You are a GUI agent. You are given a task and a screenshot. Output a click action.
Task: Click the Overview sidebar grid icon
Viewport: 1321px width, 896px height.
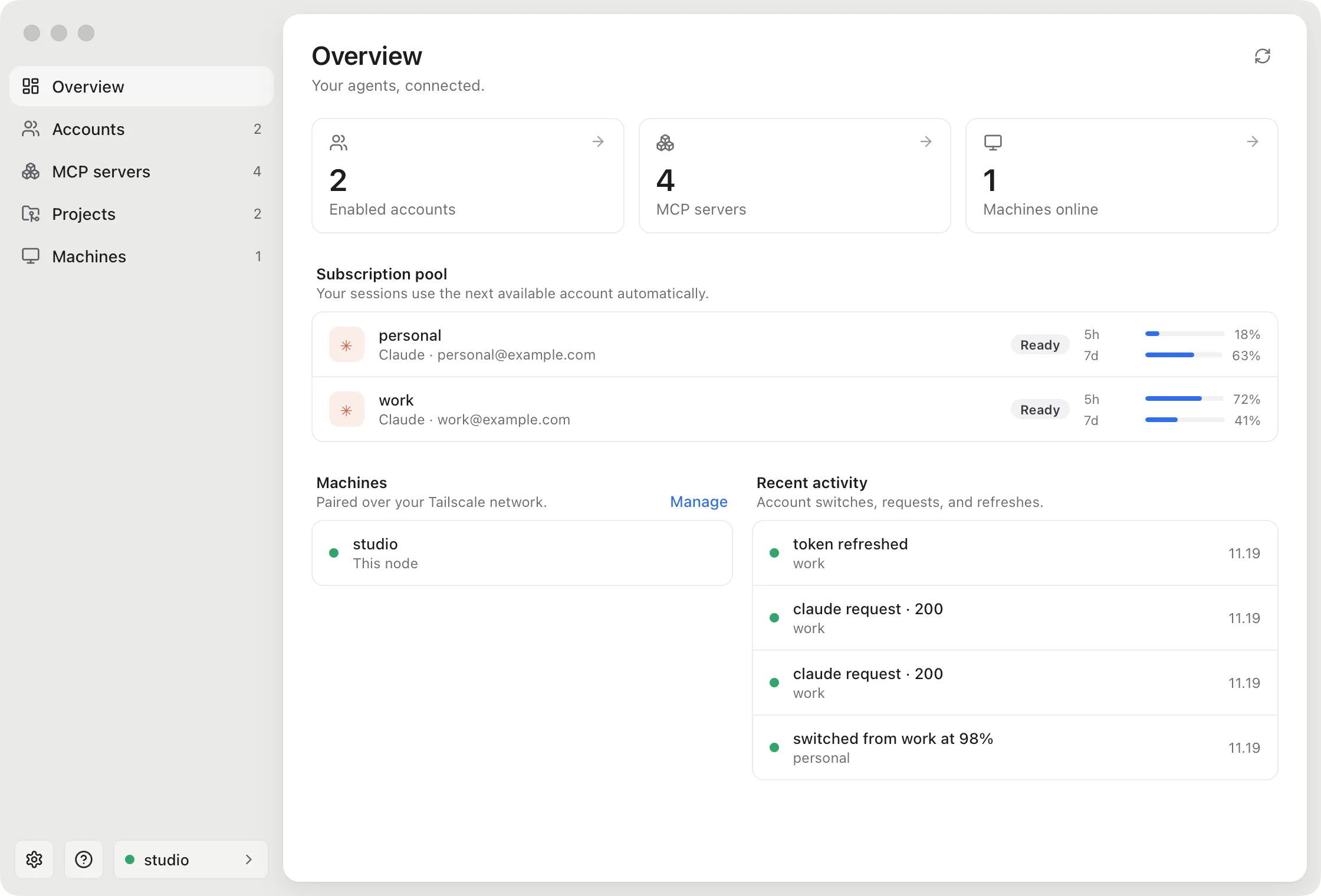(31, 86)
